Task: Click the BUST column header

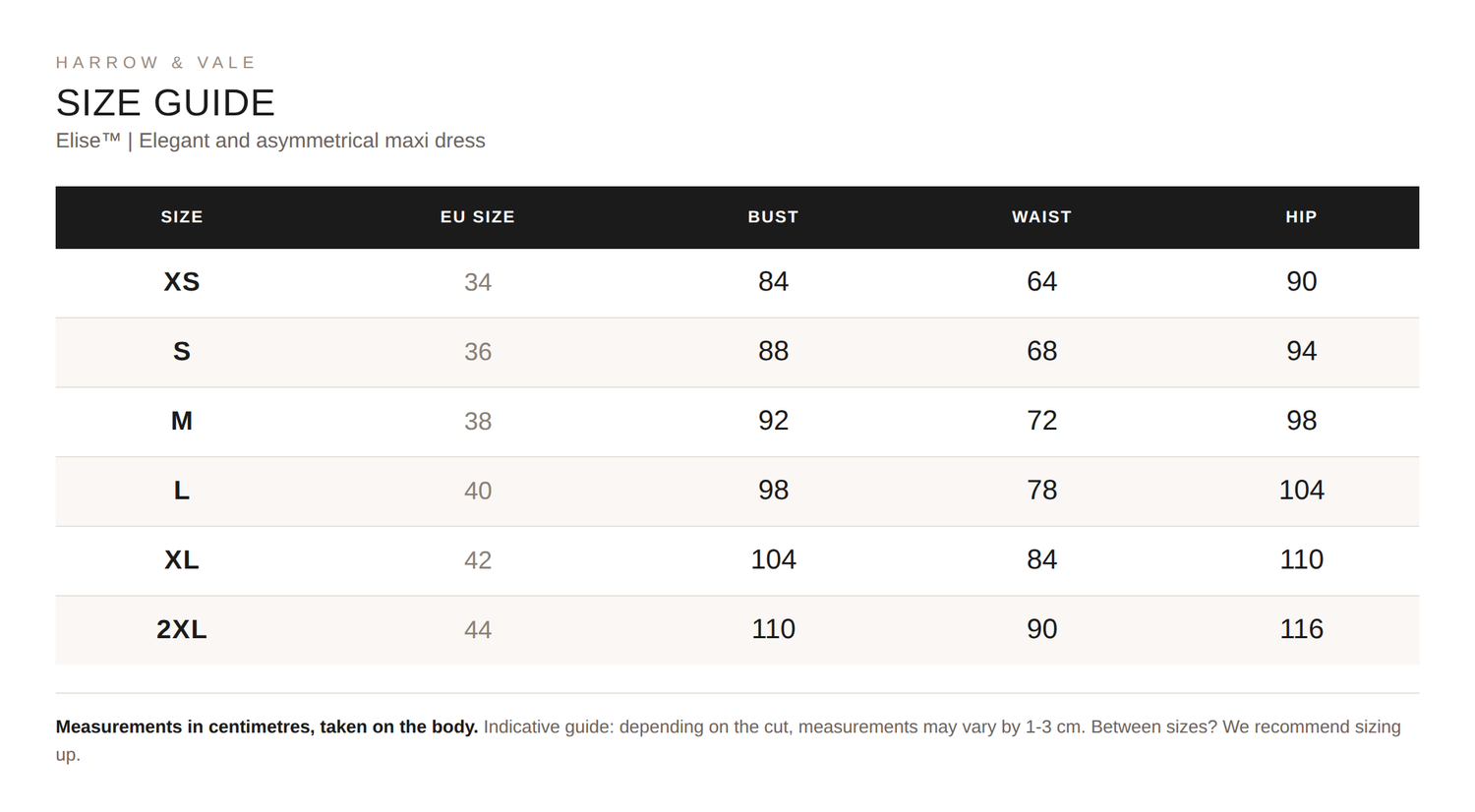Action: (x=773, y=217)
